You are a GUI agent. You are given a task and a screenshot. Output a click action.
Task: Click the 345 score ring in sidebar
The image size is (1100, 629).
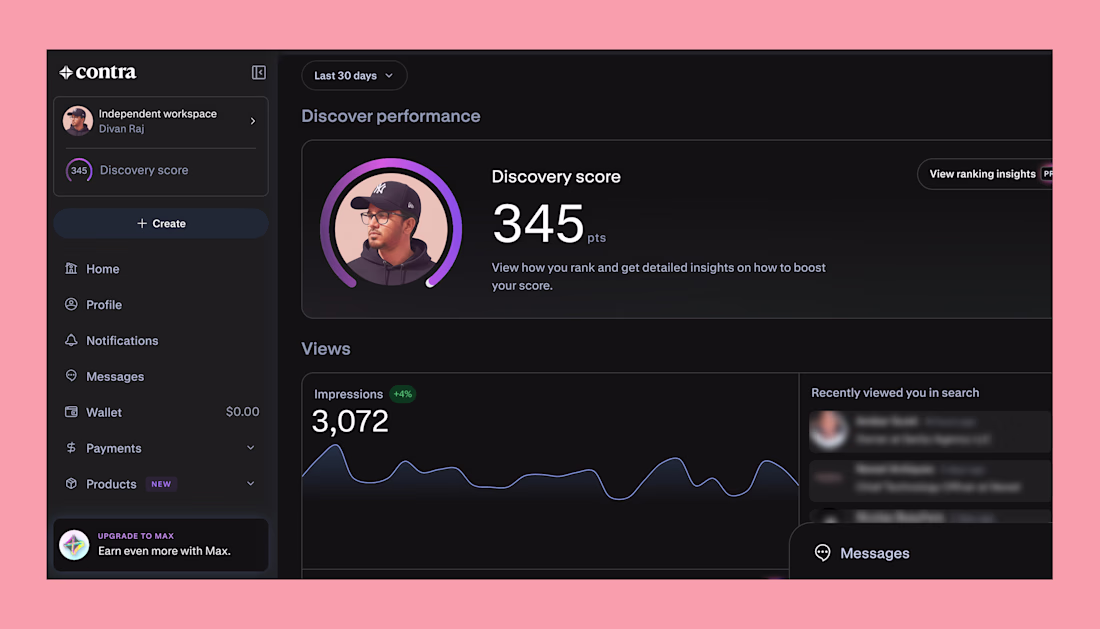79,170
